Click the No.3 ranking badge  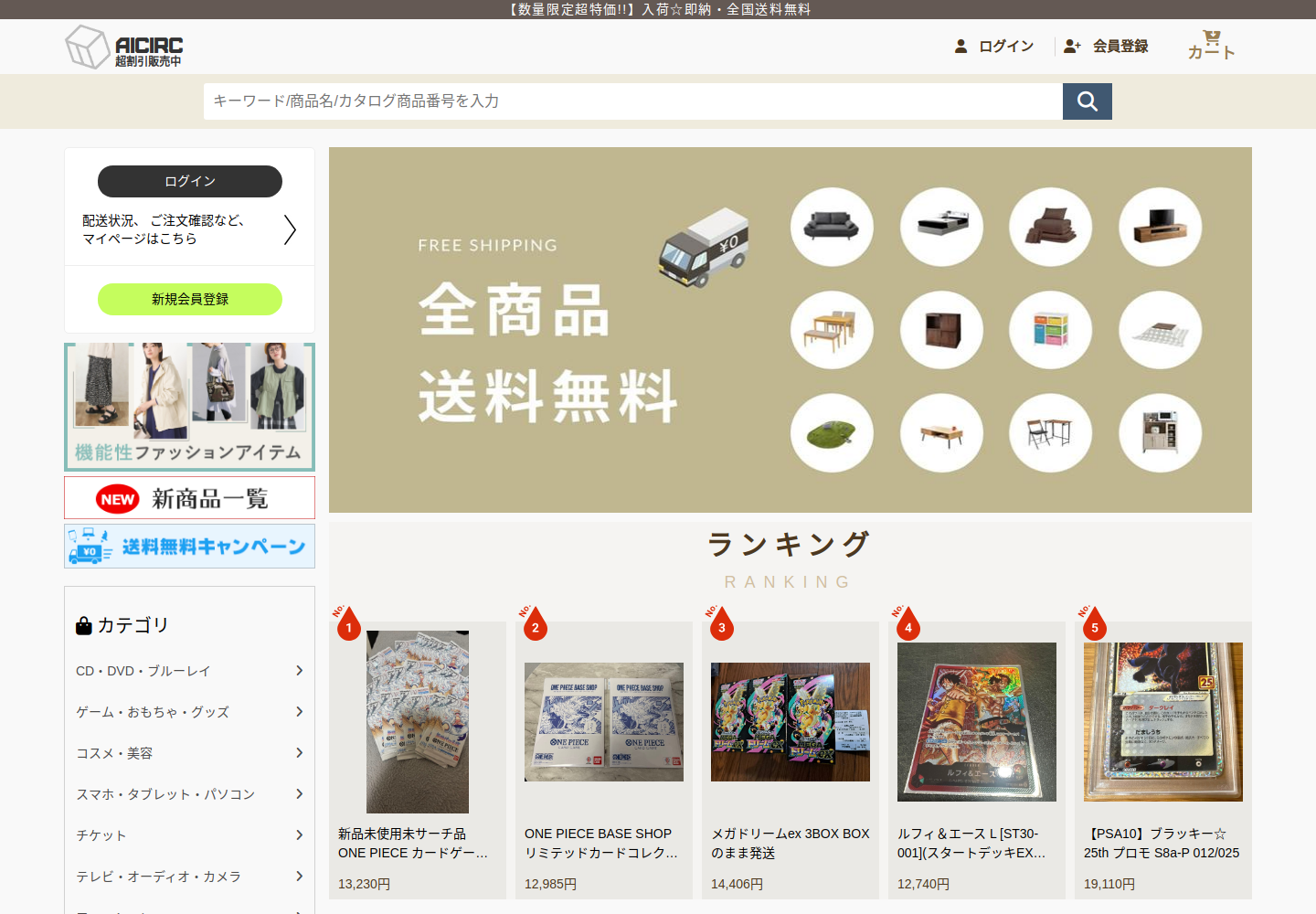pos(719,623)
